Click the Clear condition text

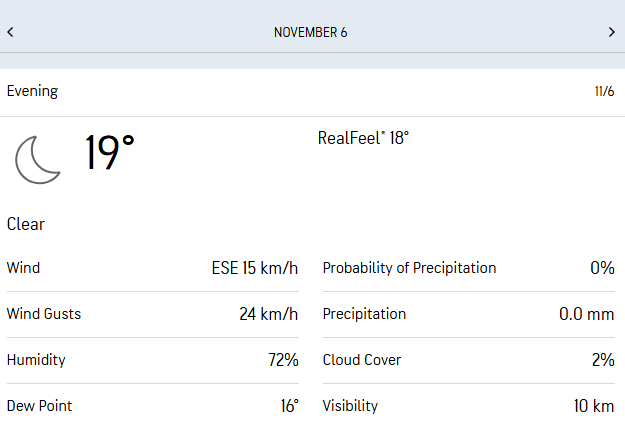point(26,224)
